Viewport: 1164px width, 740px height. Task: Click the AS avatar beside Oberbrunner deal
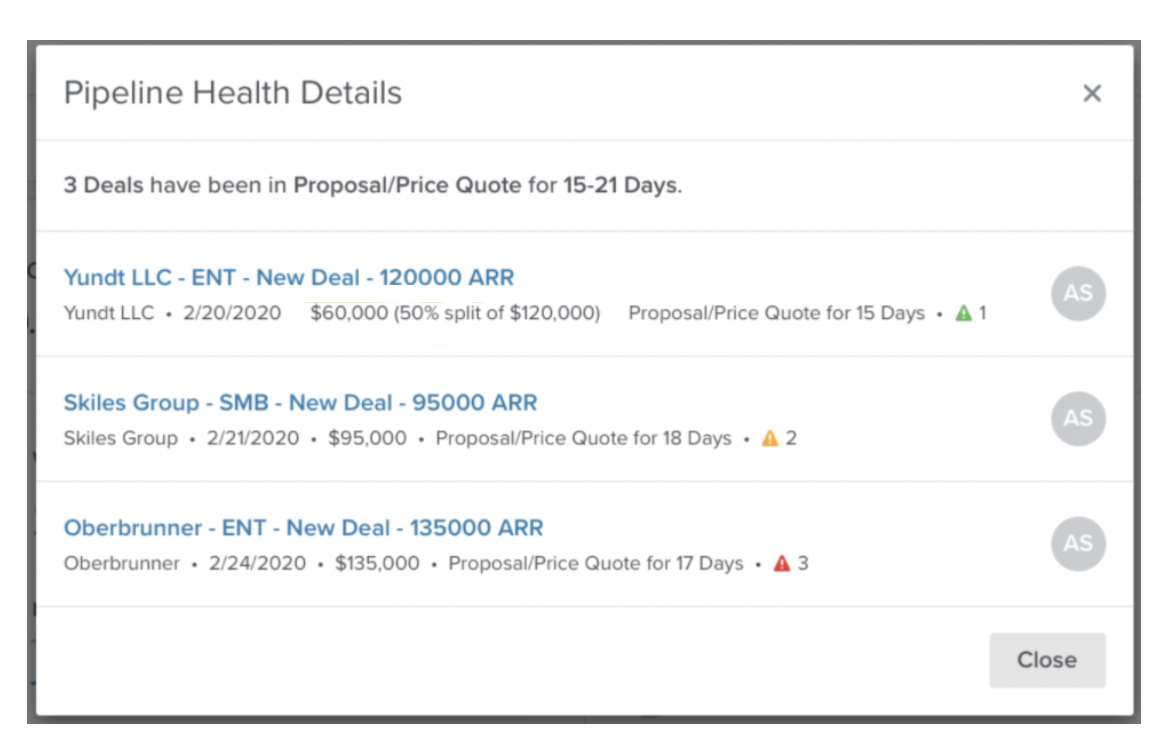(1077, 543)
